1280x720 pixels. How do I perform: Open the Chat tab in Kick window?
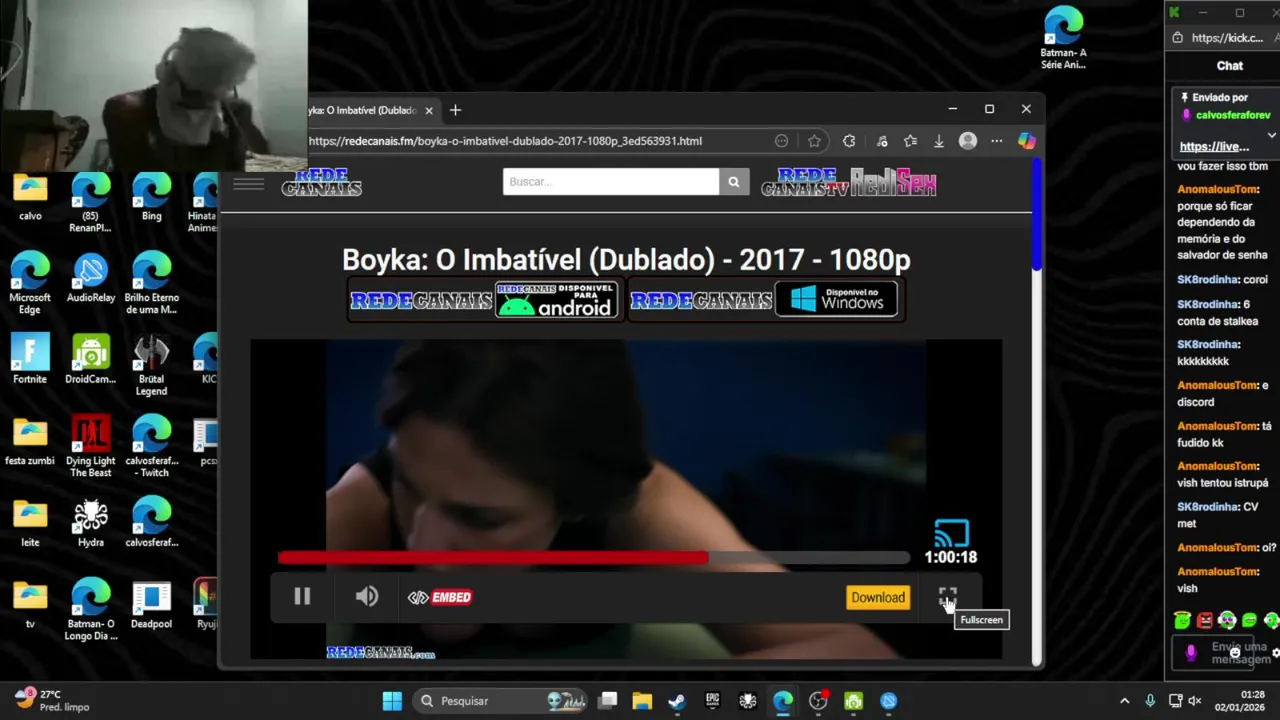1229,65
